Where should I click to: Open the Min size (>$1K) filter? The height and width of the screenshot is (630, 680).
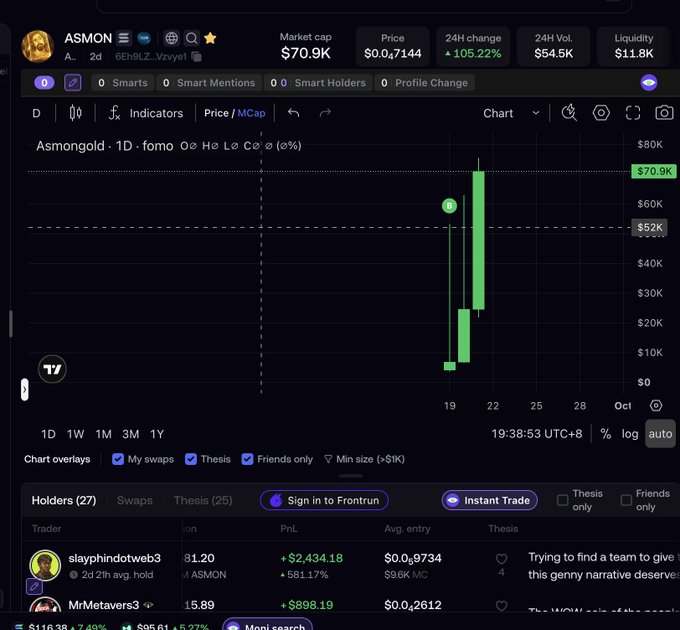pyautogui.click(x=364, y=459)
